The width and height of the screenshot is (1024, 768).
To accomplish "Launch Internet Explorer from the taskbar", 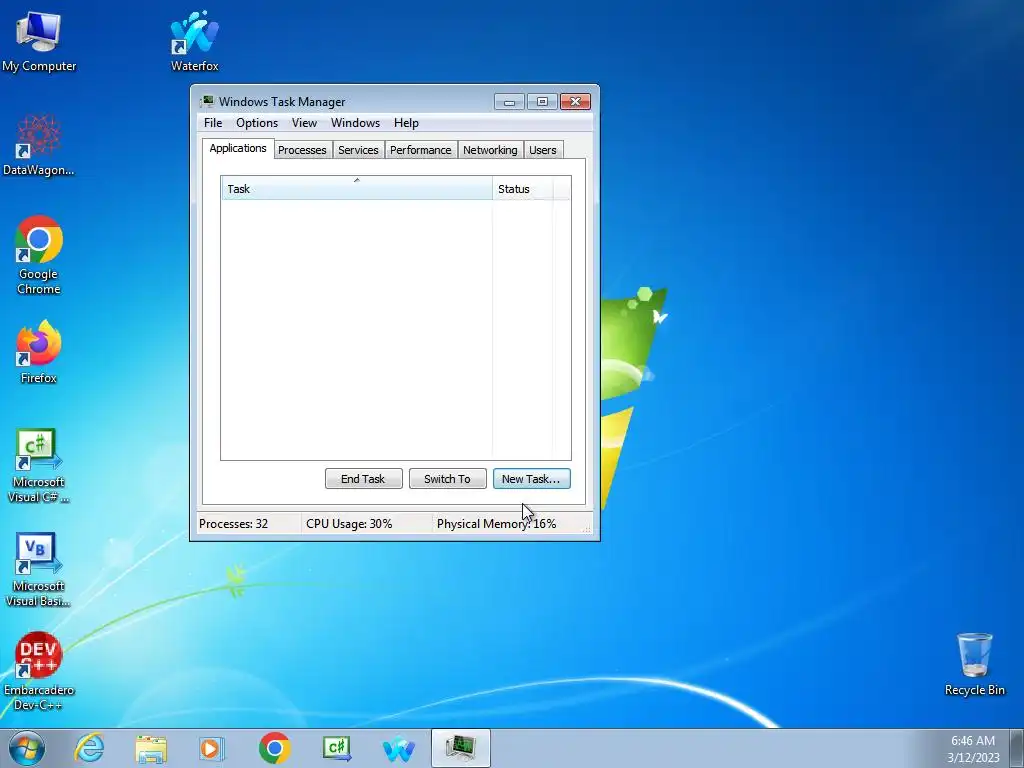I will point(89,748).
